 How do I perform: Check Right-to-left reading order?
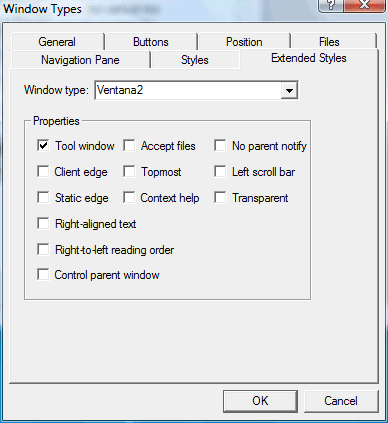(x=43, y=250)
